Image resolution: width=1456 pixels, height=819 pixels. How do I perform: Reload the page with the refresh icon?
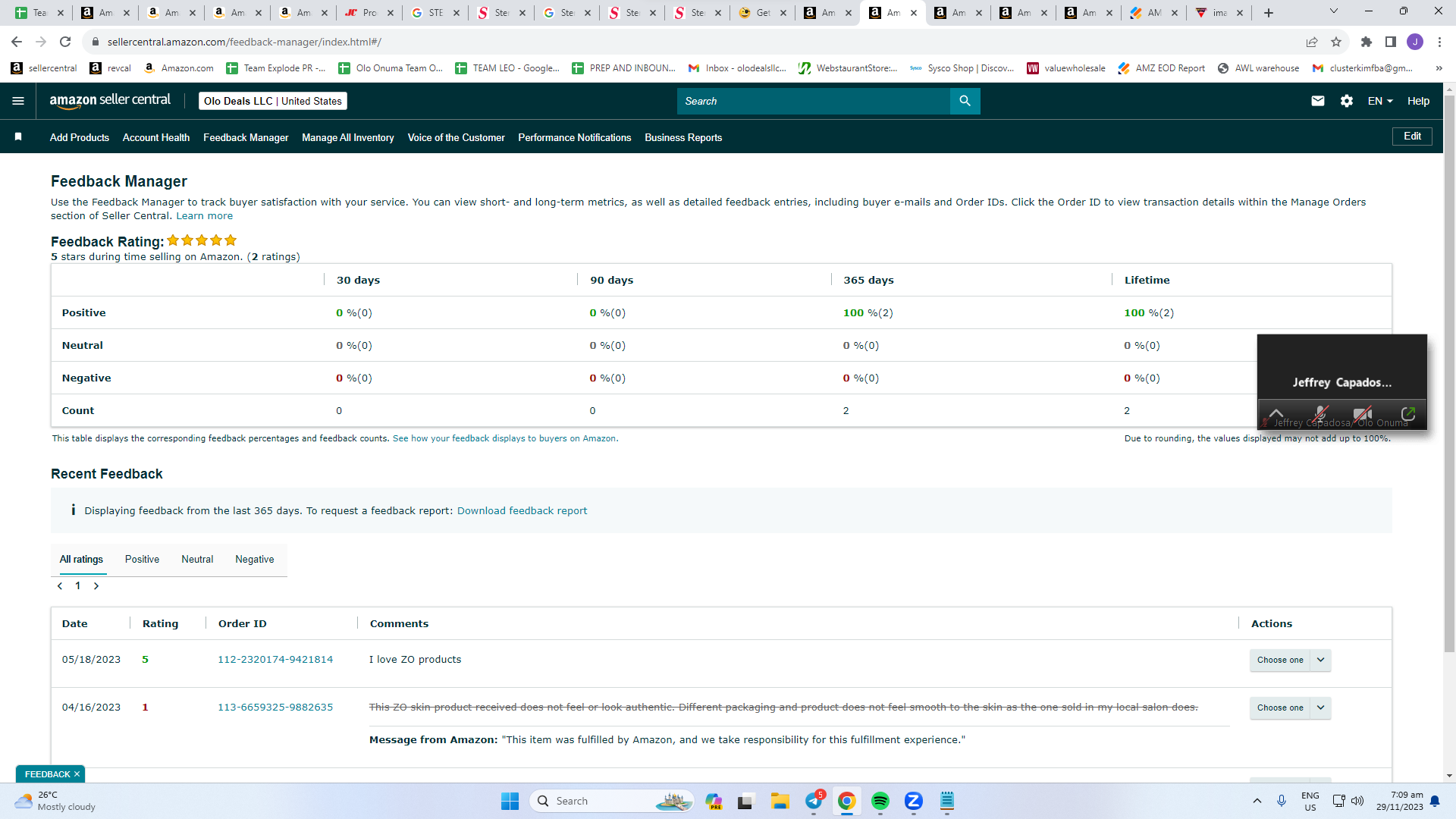(x=65, y=42)
